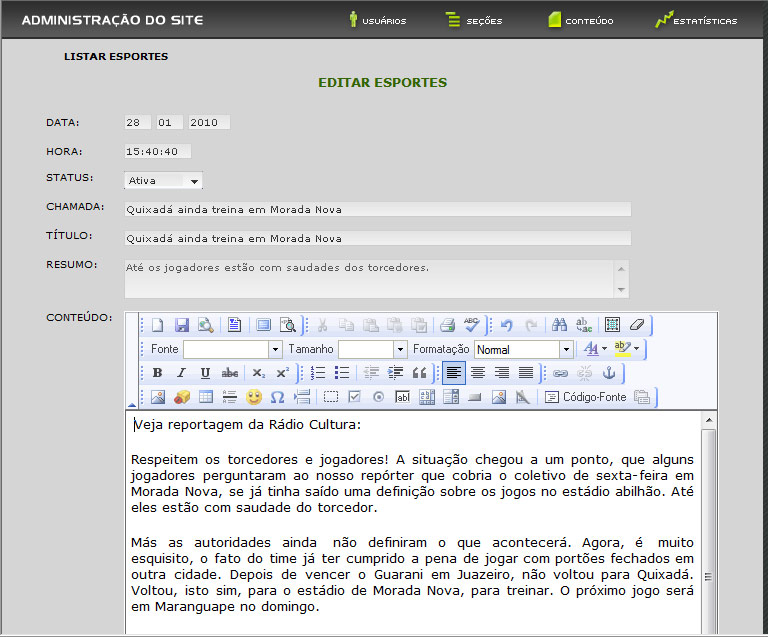768x637 pixels.
Task: Insert a horizontal line
Action: 229,397
